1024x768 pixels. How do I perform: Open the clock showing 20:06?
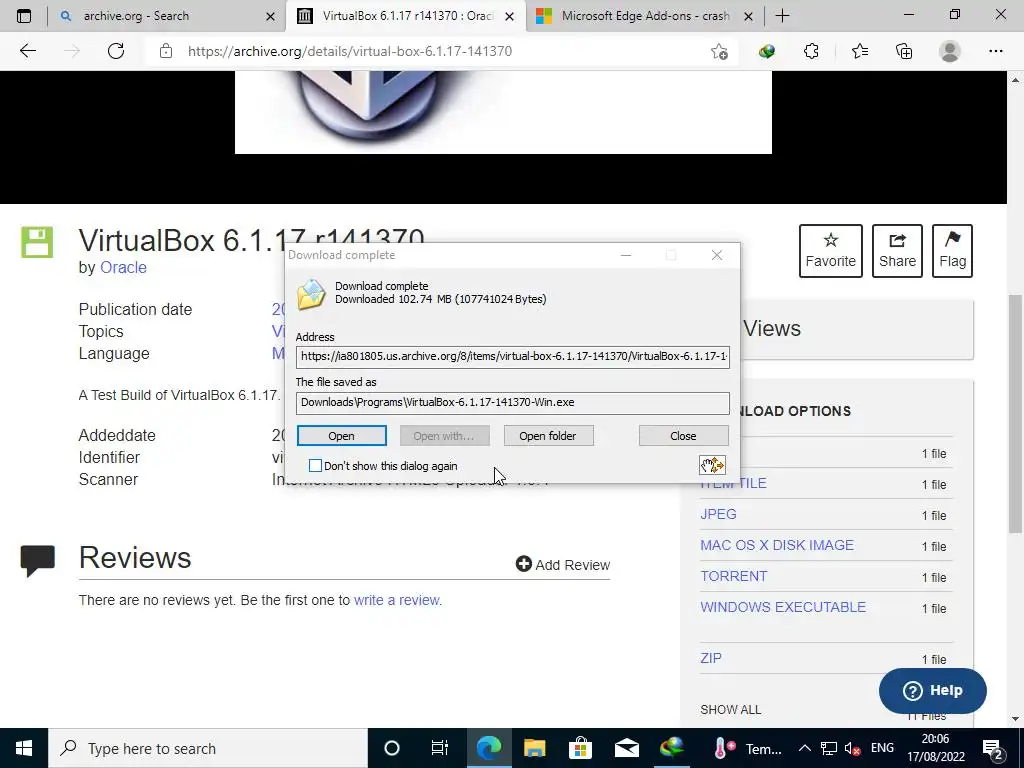coord(935,748)
